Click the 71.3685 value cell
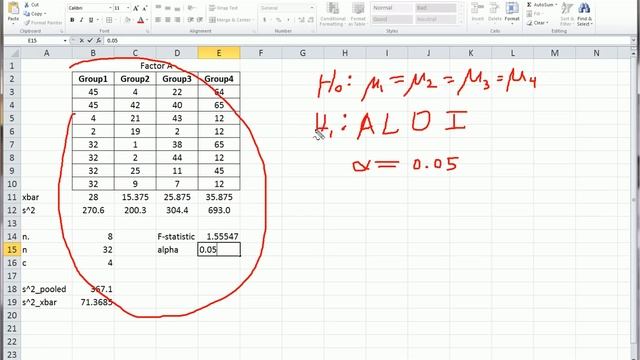Image resolution: width=640 pixels, height=360 pixels. point(93,302)
